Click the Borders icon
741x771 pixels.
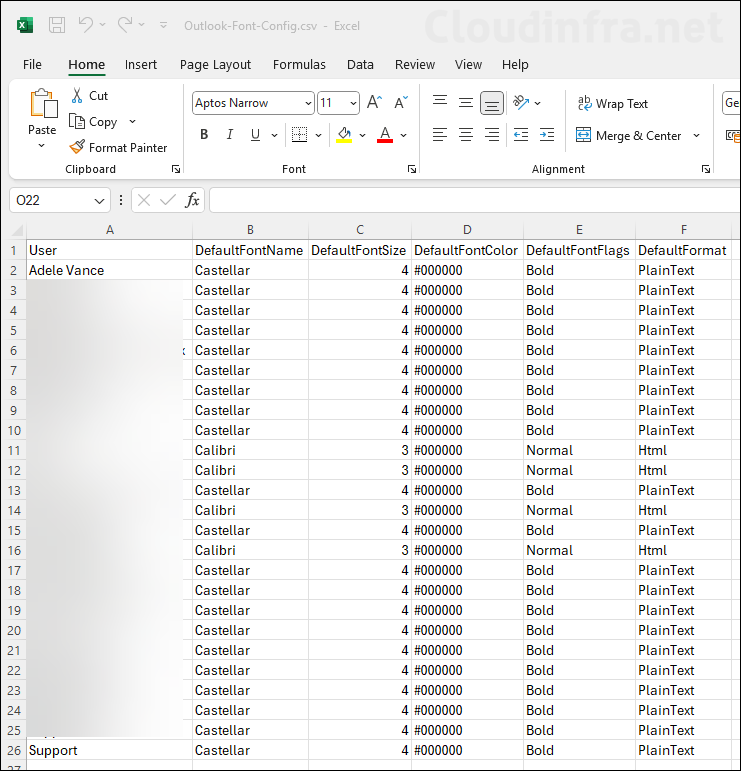[299, 134]
